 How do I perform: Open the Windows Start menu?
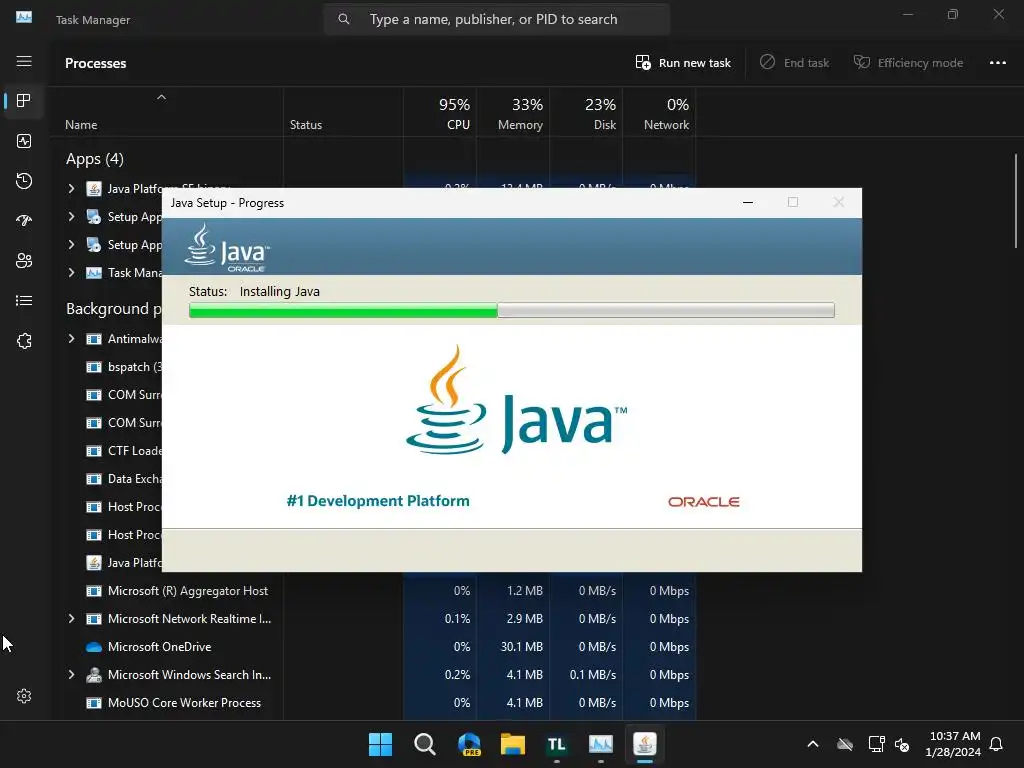click(380, 744)
